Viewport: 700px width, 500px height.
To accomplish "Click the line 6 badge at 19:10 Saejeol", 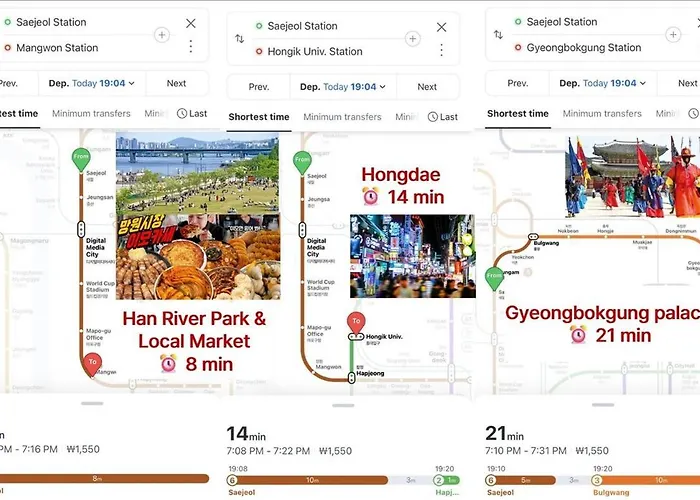I will pyautogui.click(x=491, y=480).
